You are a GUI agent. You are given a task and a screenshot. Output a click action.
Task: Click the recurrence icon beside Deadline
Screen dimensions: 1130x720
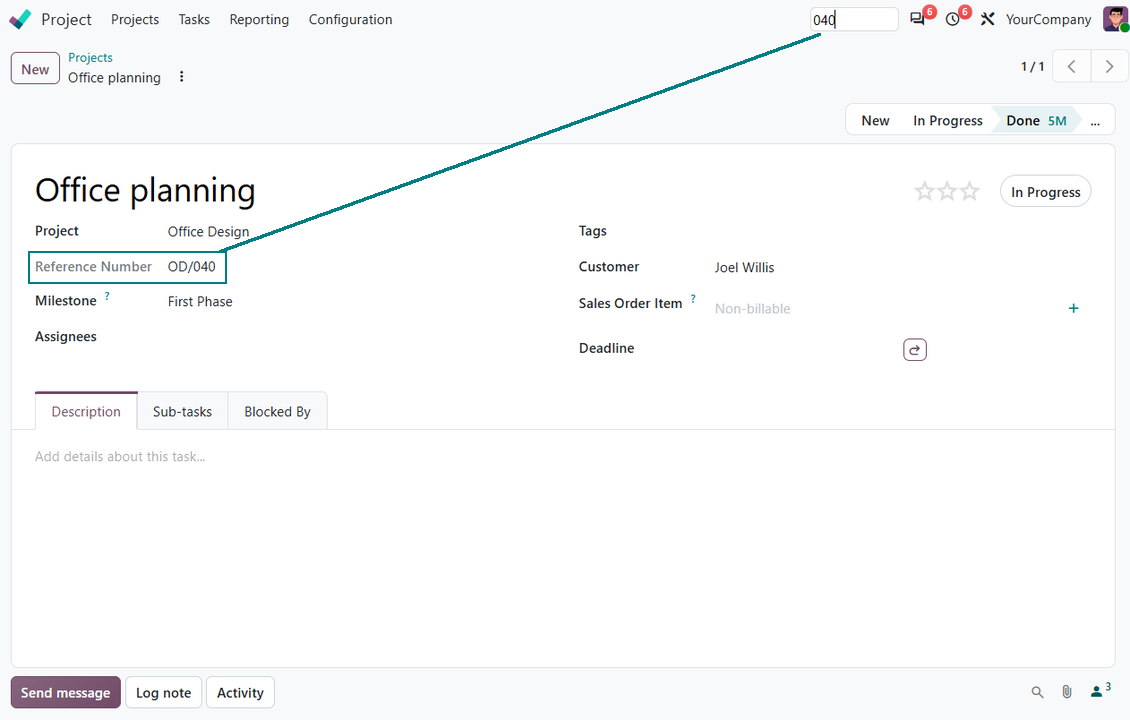click(915, 350)
